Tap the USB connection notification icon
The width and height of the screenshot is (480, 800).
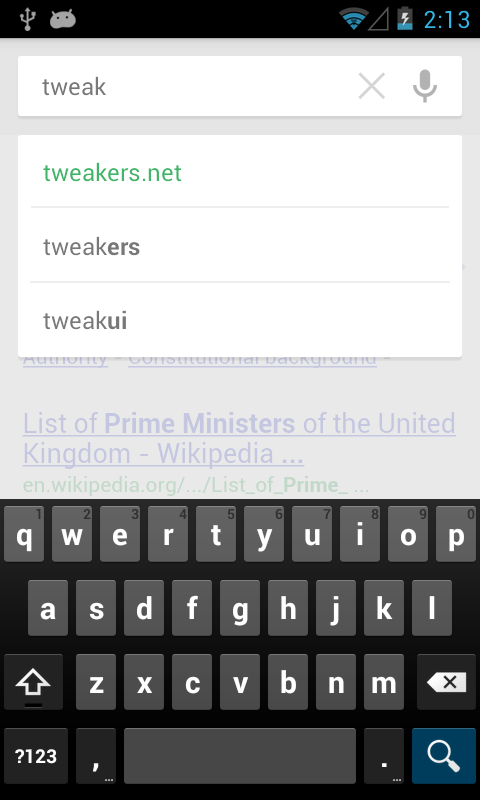[26, 19]
